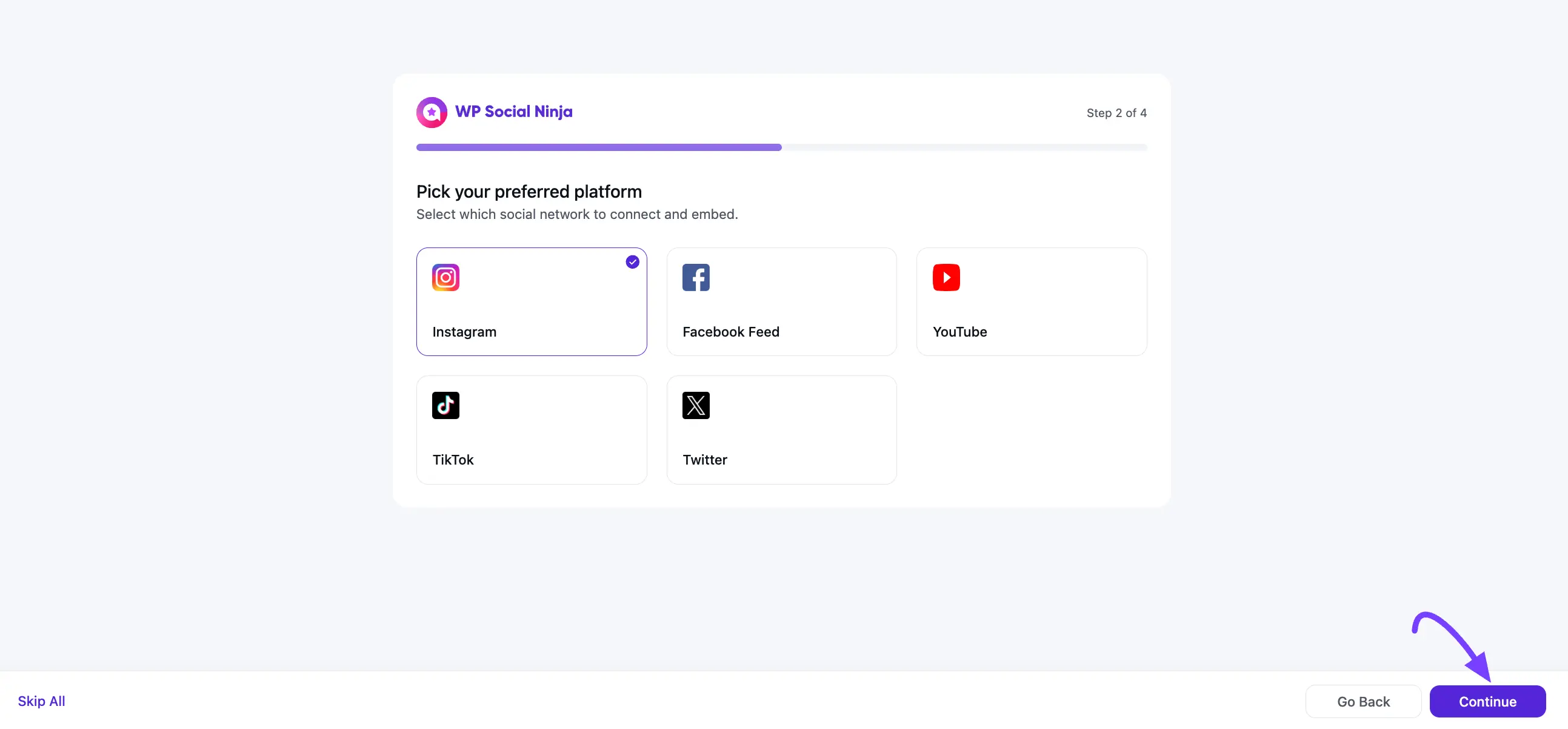The image size is (1568, 729).
Task: Click the checkmark badge on the Instagram card
Action: pos(632,262)
